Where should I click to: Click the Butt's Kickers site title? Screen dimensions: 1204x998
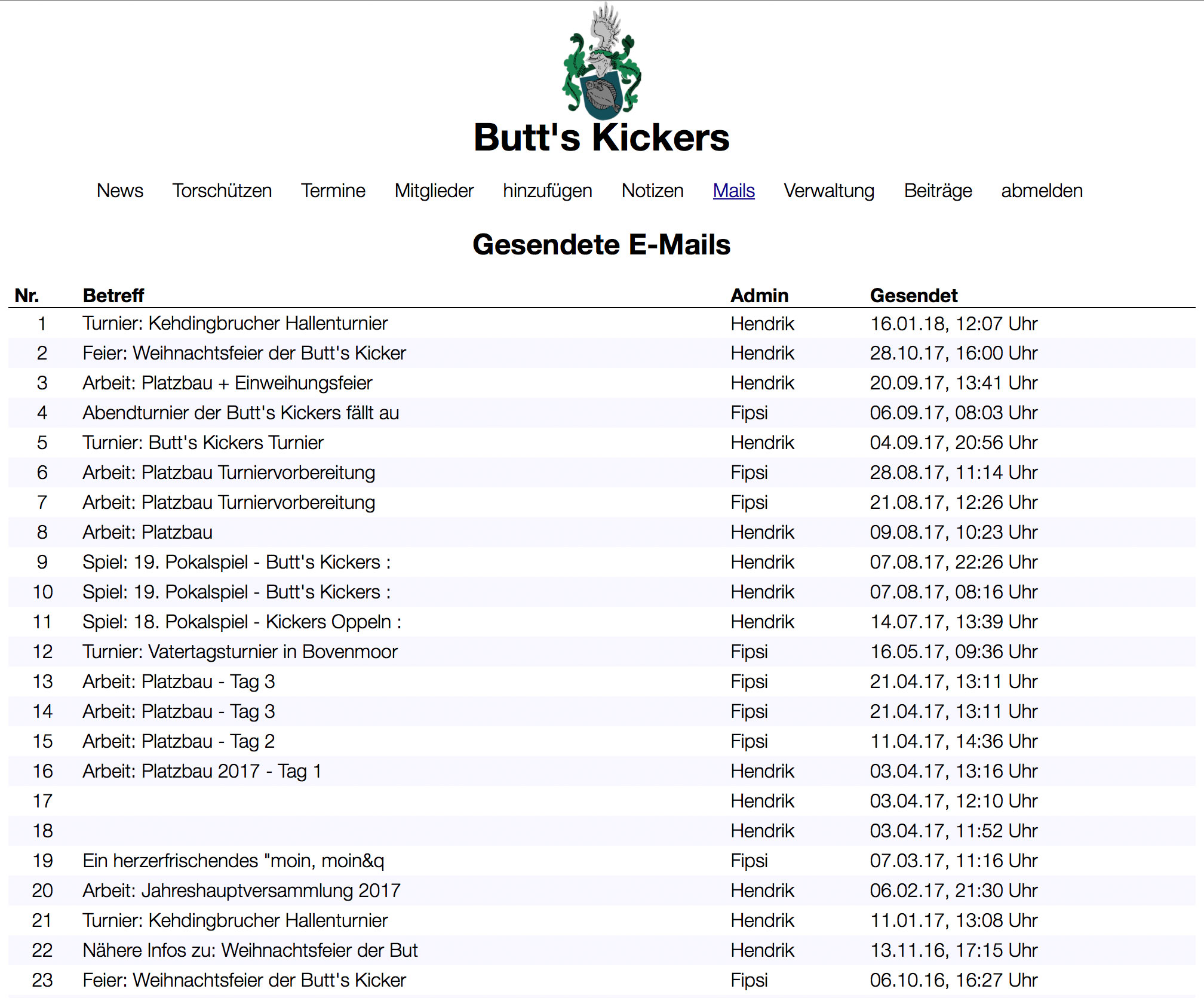(601, 138)
